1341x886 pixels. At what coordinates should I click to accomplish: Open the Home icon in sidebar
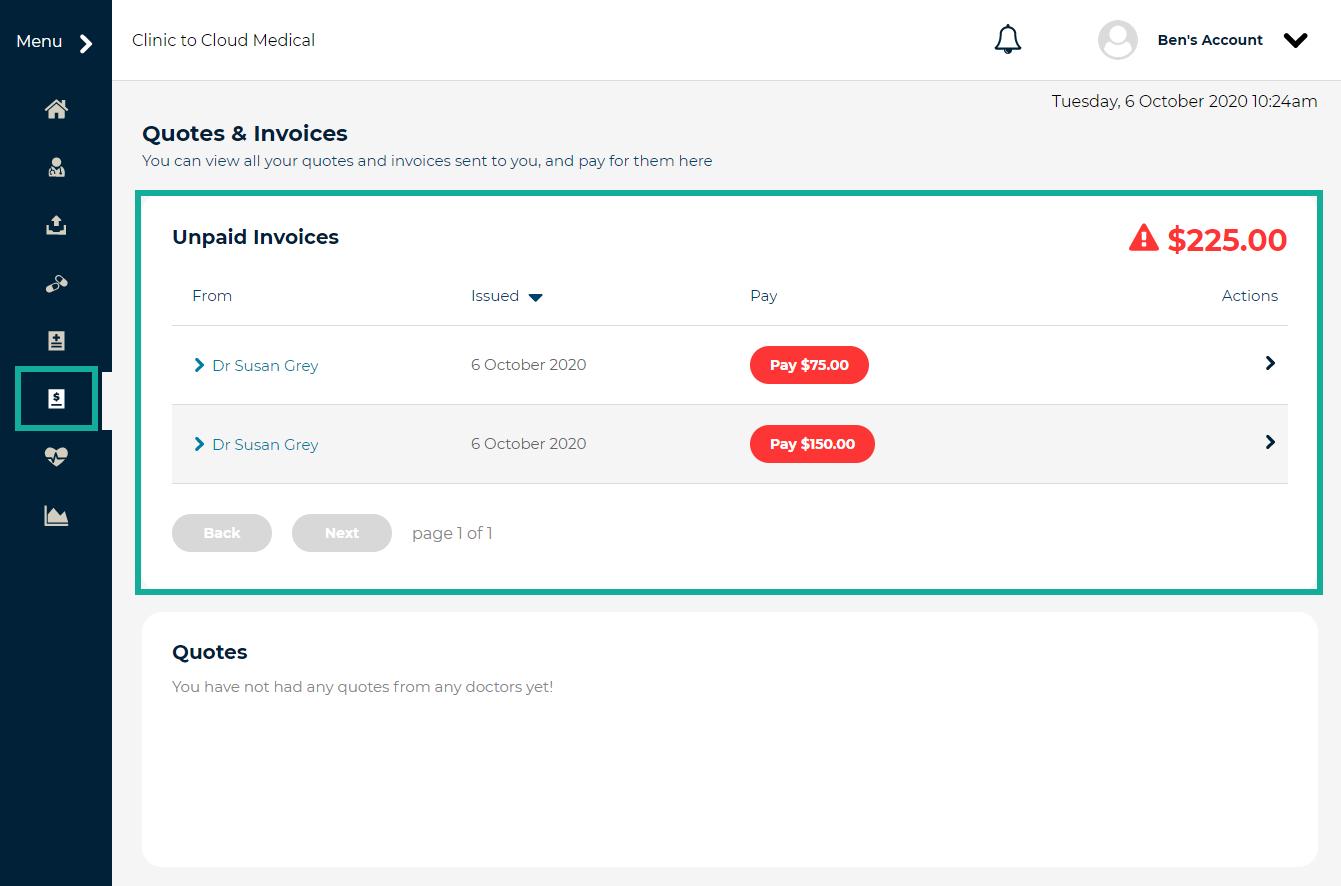click(x=56, y=109)
